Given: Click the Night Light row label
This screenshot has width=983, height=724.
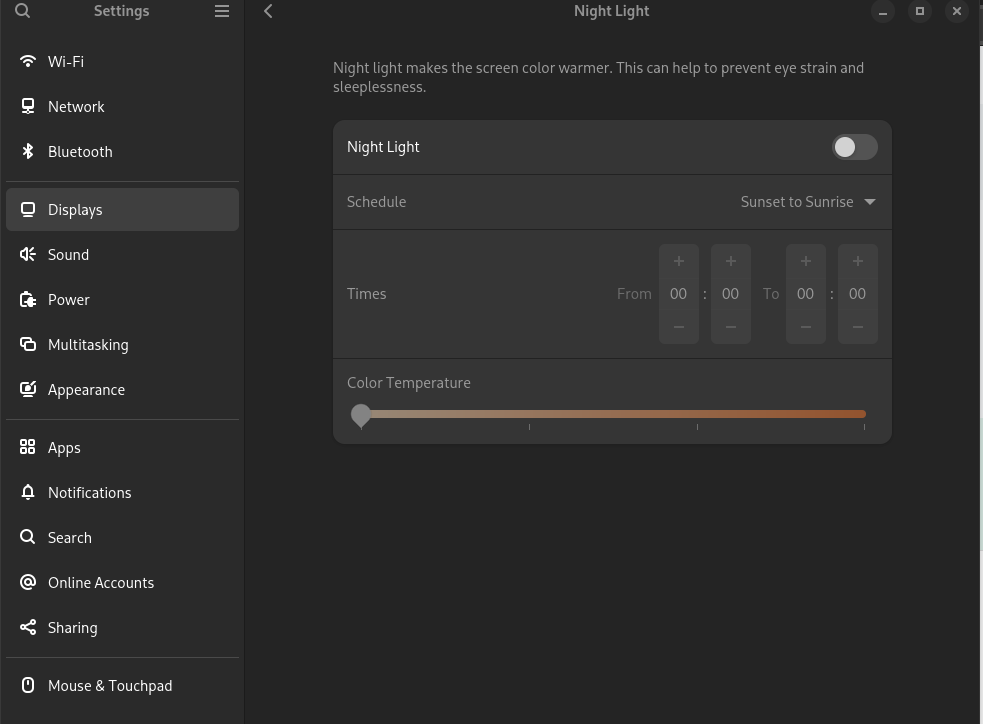Looking at the screenshot, I should (383, 147).
